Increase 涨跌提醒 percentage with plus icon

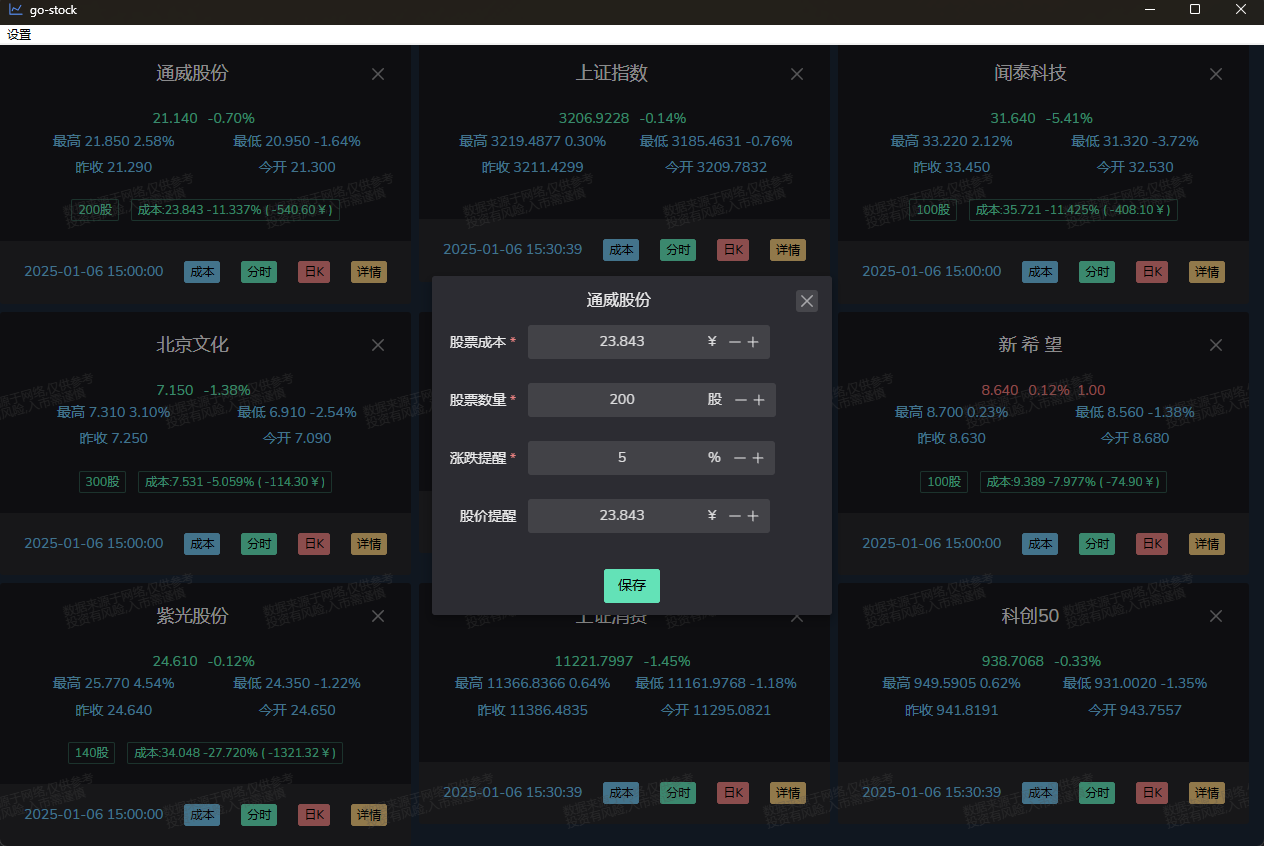[x=758, y=458]
